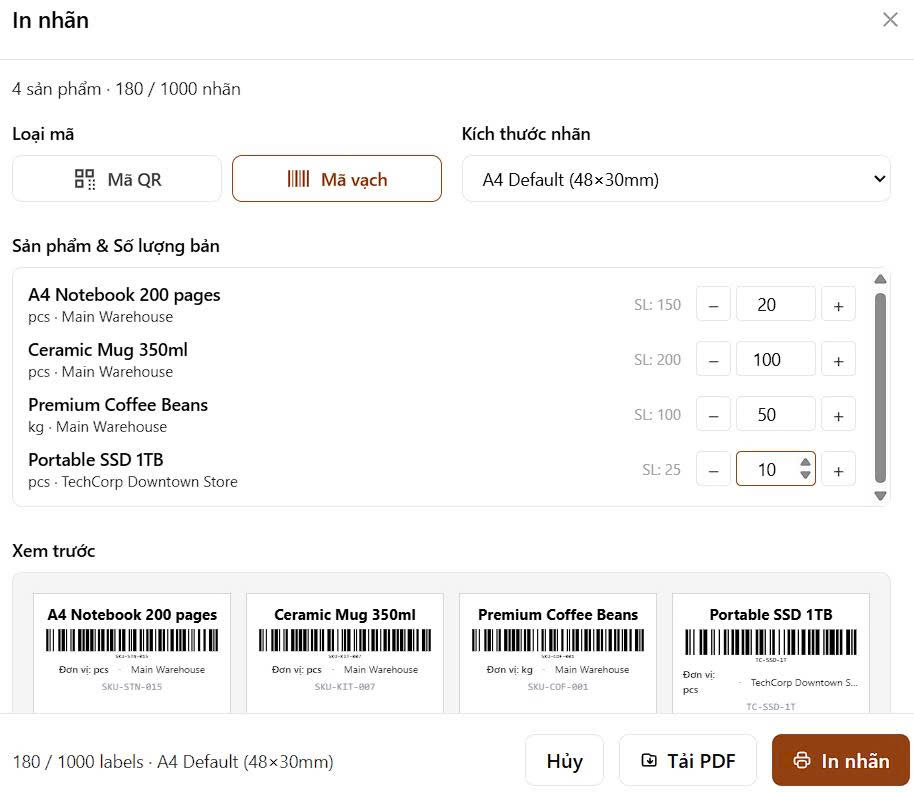This screenshot has width=914, height=792.
Task: Edit quantity field for Portable SSD 1TB
Action: 776,469
